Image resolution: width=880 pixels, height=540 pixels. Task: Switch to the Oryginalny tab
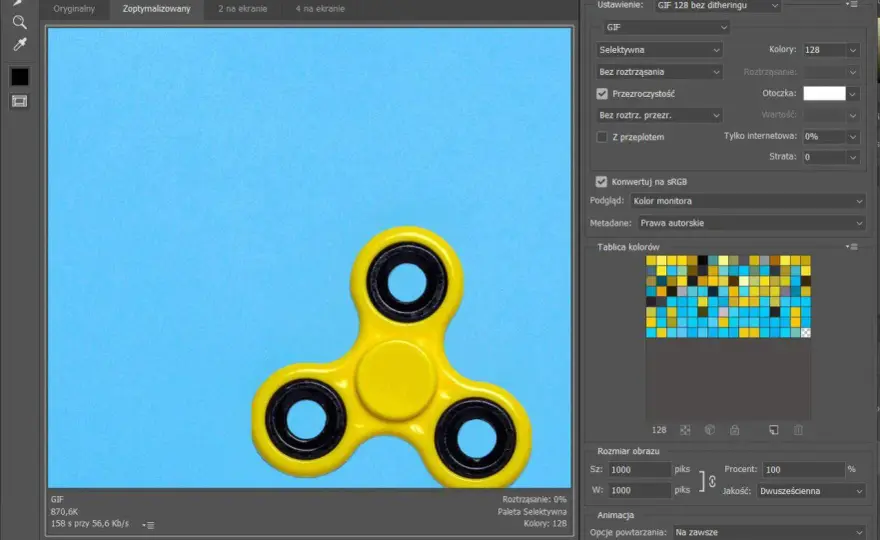[x=74, y=9]
